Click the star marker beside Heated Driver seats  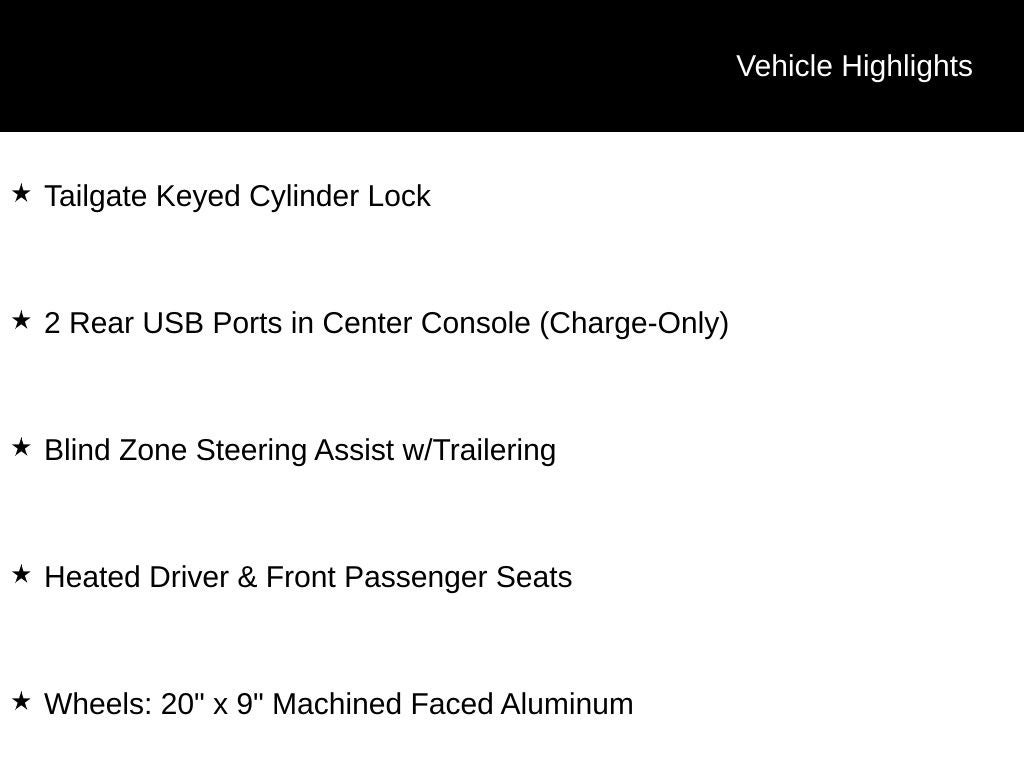click(21, 574)
